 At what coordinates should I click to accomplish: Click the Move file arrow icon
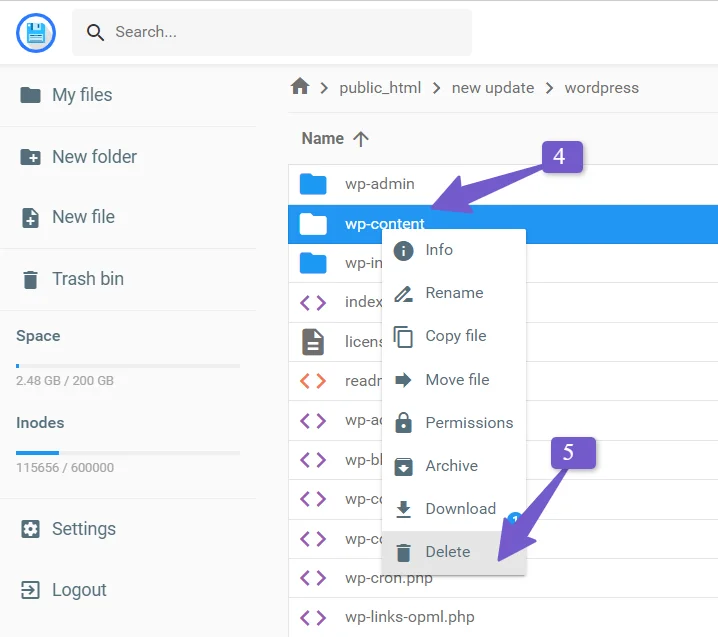coord(403,380)
